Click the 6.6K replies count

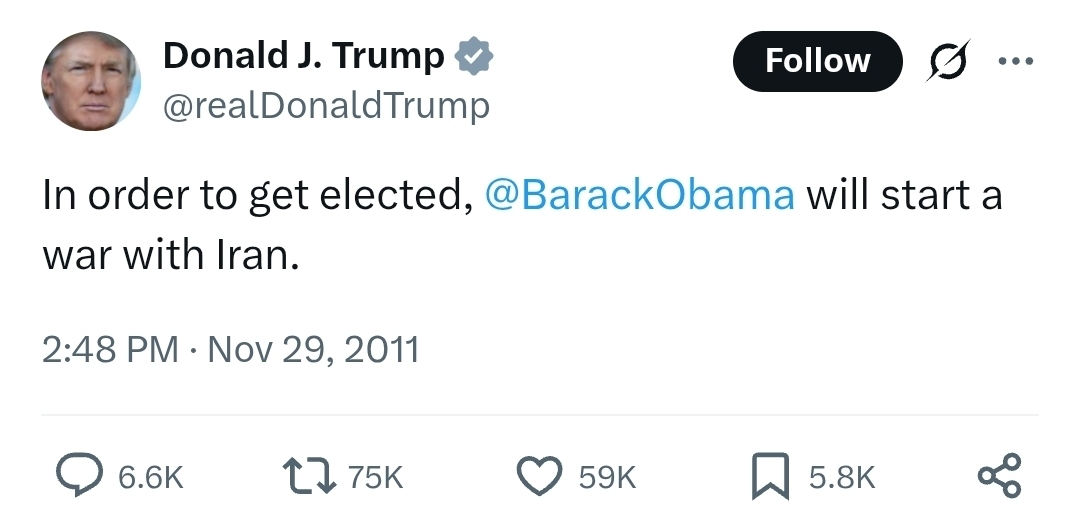pyautogui.click(x=151, y=478)
